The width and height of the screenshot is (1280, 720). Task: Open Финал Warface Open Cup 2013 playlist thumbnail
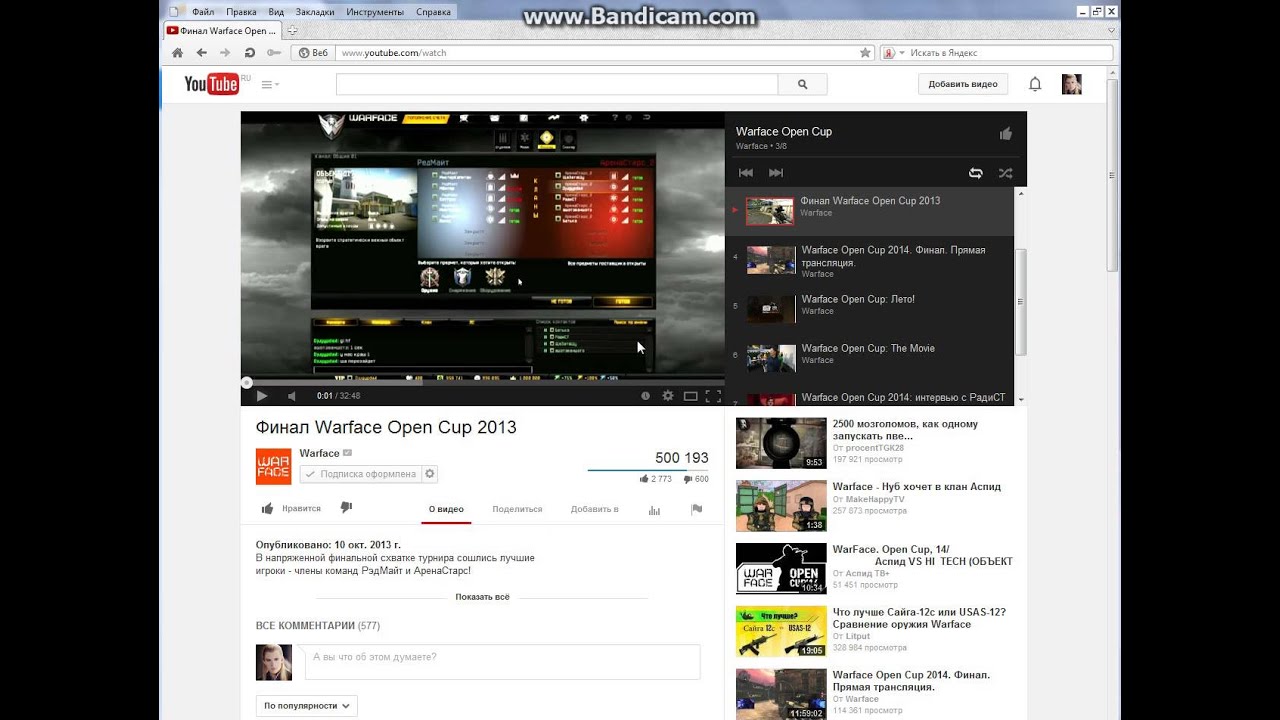(770, 210)
